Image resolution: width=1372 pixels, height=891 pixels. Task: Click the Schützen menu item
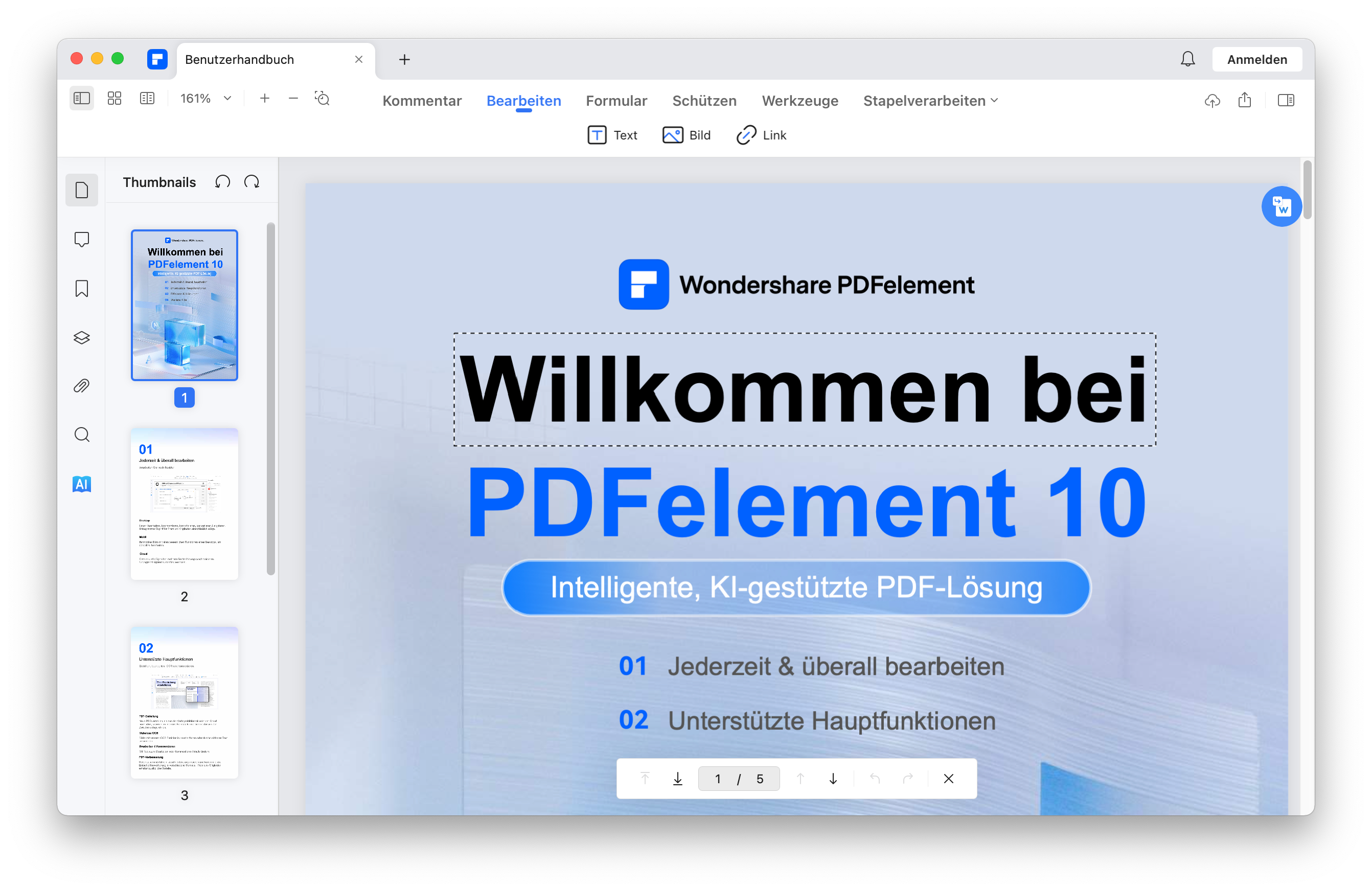(x=705, y=101)
